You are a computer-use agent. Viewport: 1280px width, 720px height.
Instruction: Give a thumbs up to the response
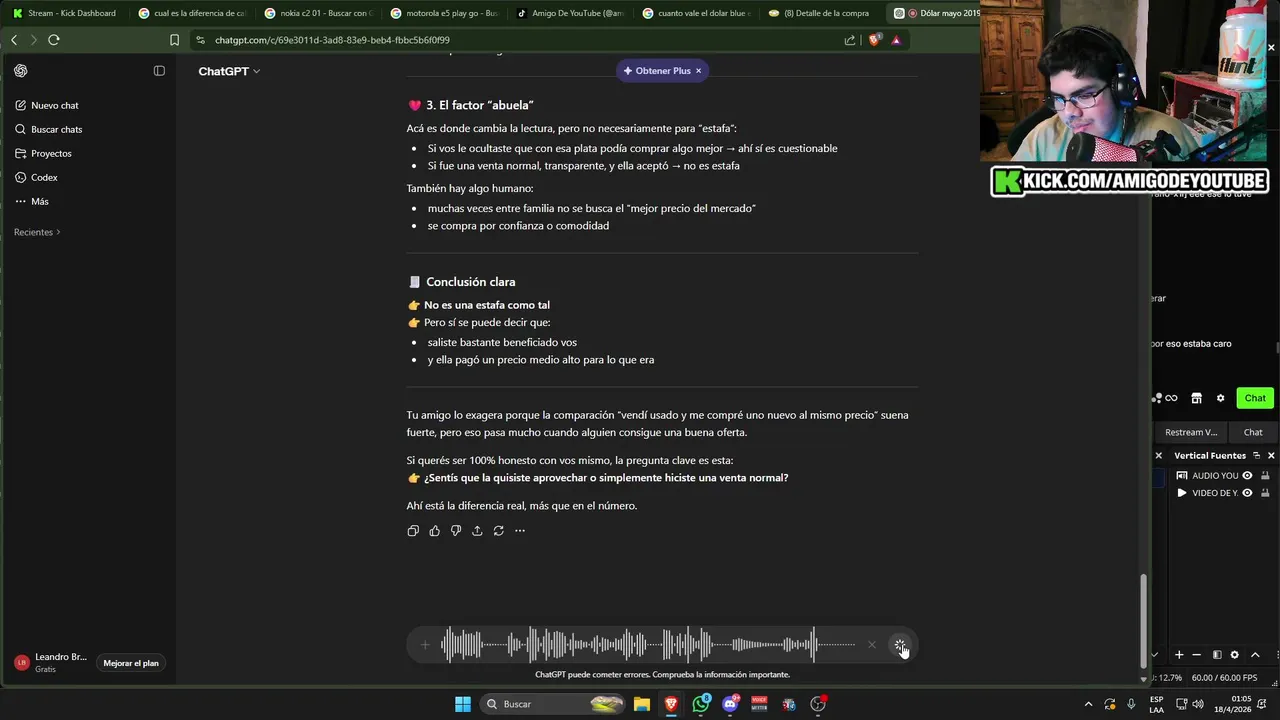tap(434, 531)
